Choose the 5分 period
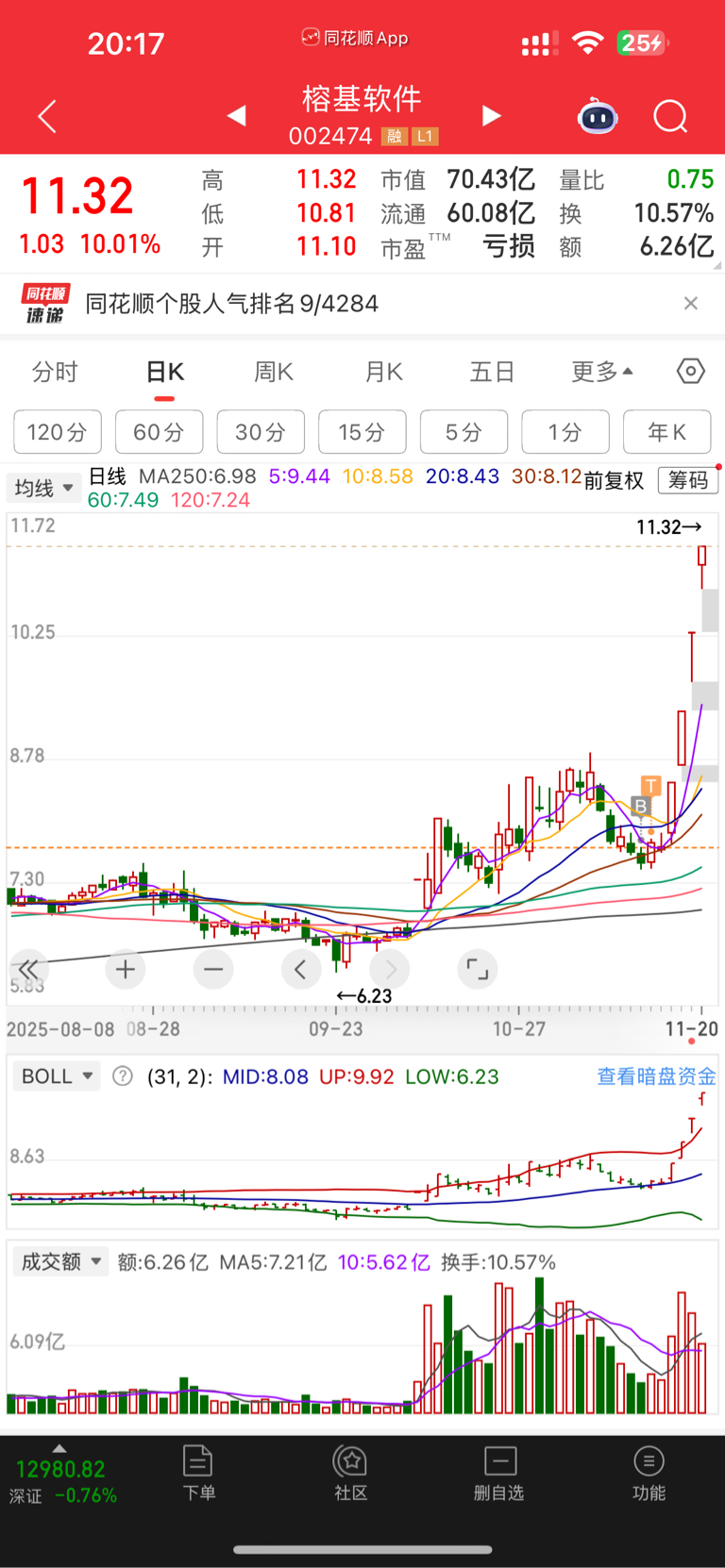 464,432
